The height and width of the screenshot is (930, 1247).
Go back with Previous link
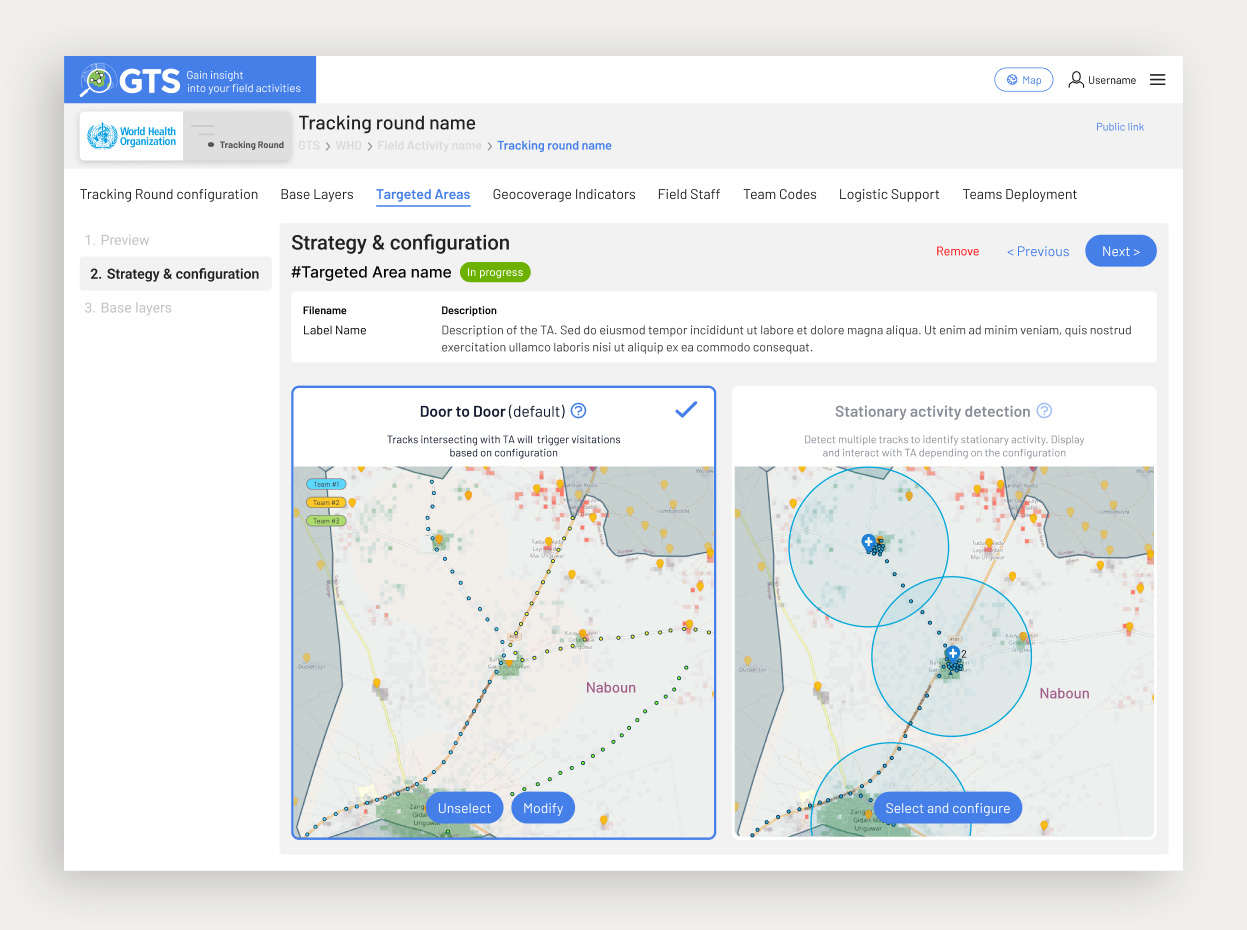(x=1037, y=252)
